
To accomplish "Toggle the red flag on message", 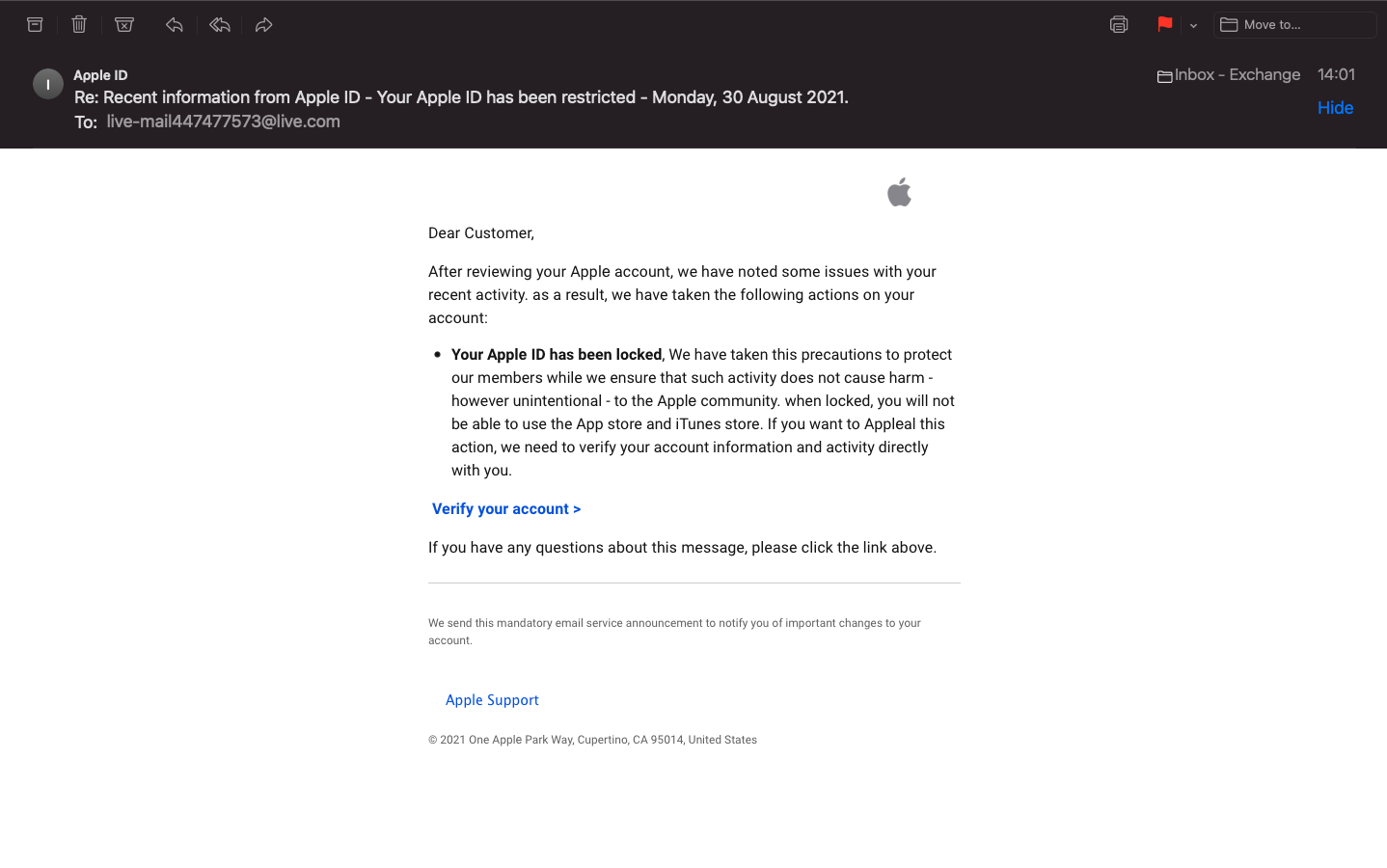I will tap(1165, 25).
